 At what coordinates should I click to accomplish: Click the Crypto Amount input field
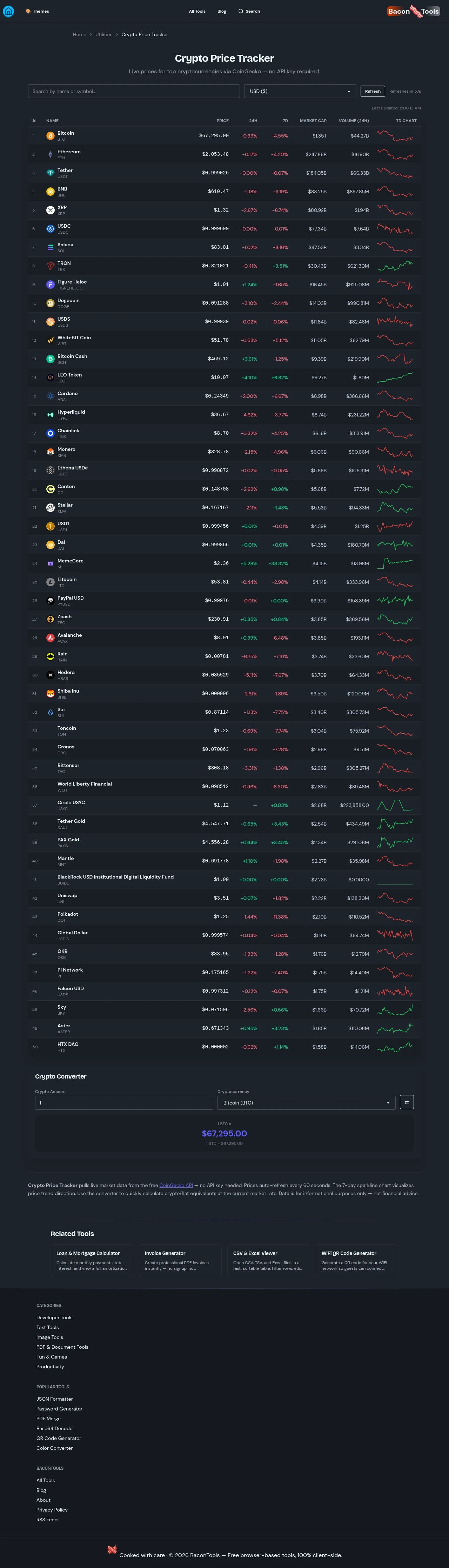124,1103
